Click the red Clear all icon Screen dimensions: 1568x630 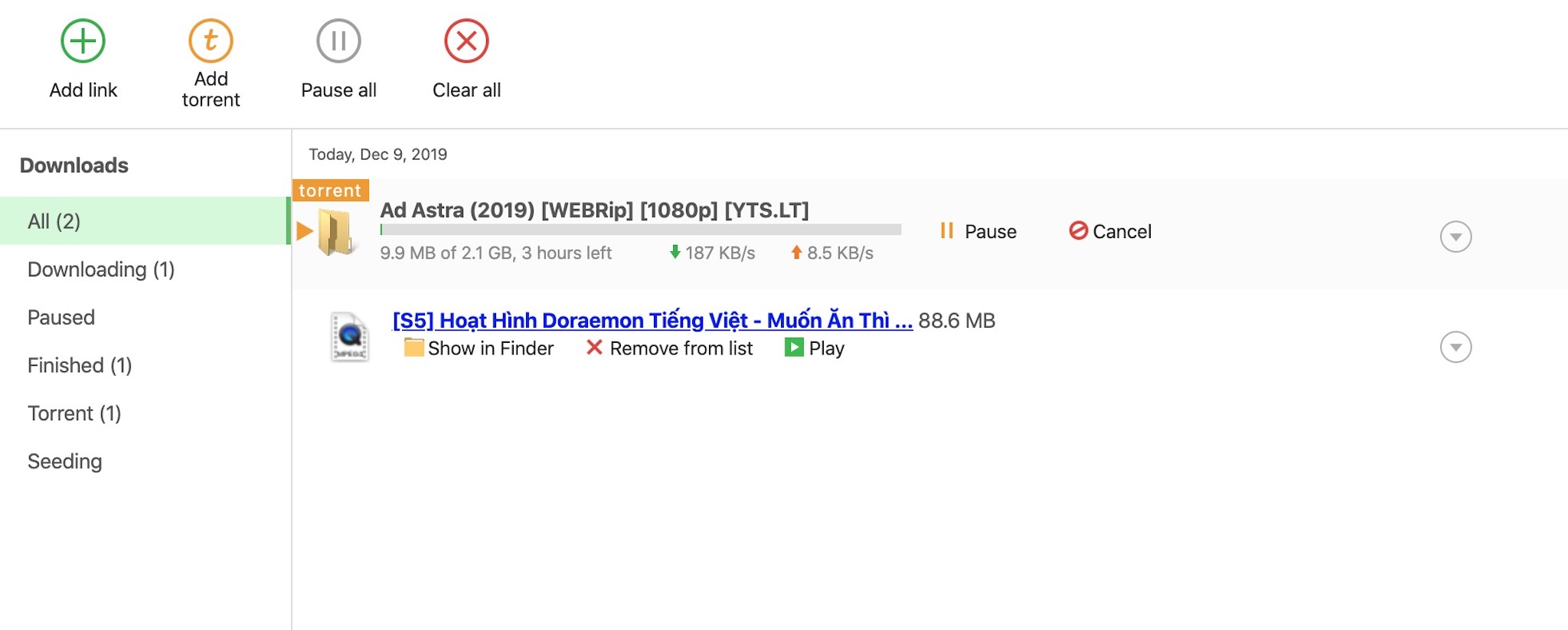click(466, 41)
